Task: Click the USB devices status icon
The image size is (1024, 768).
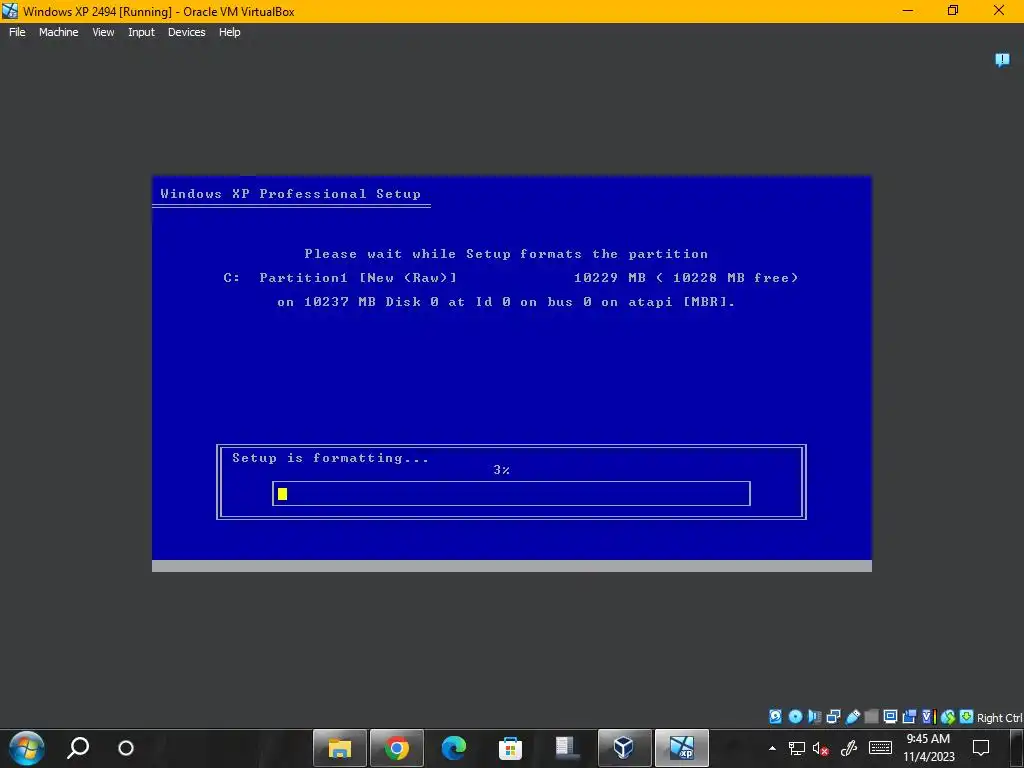Action: (853, 716)
